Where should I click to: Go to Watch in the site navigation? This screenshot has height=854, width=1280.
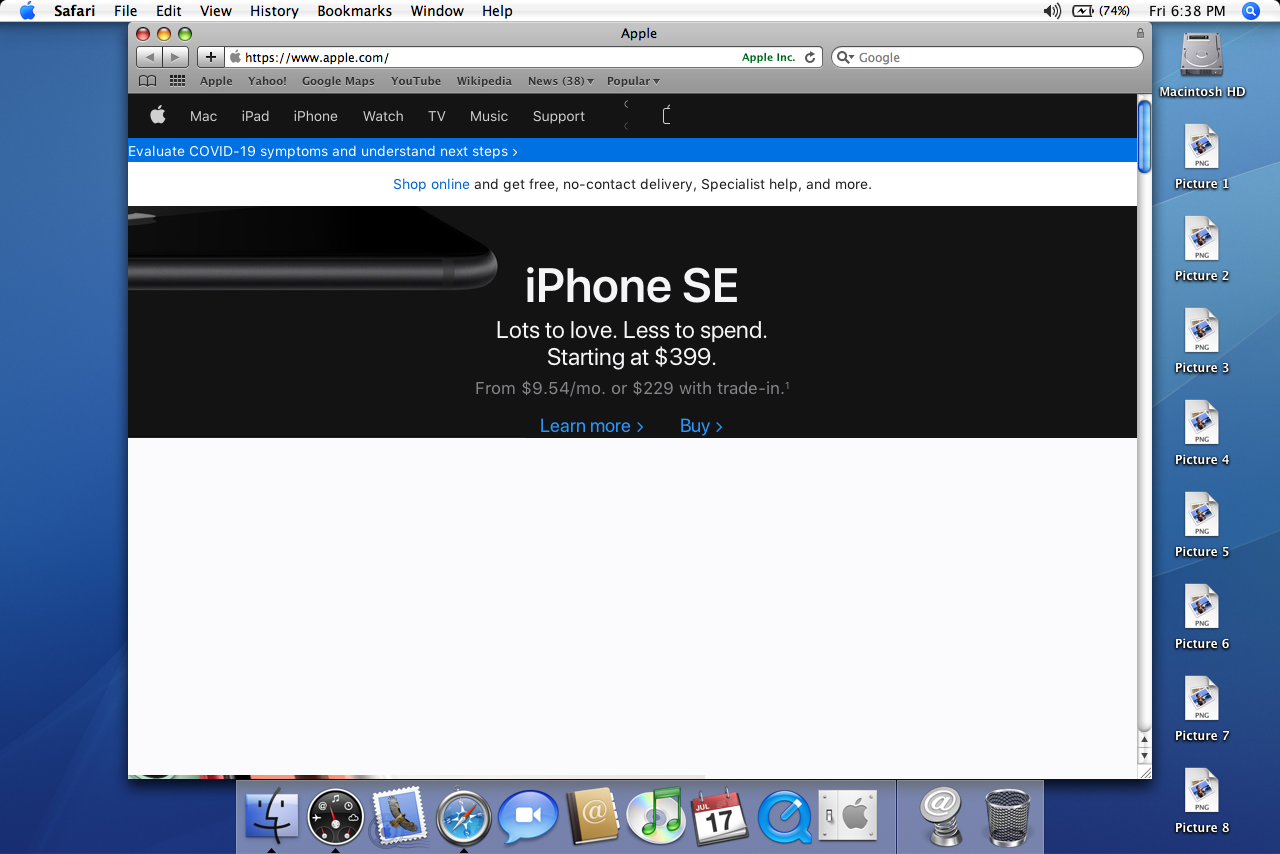click(383, 116)
